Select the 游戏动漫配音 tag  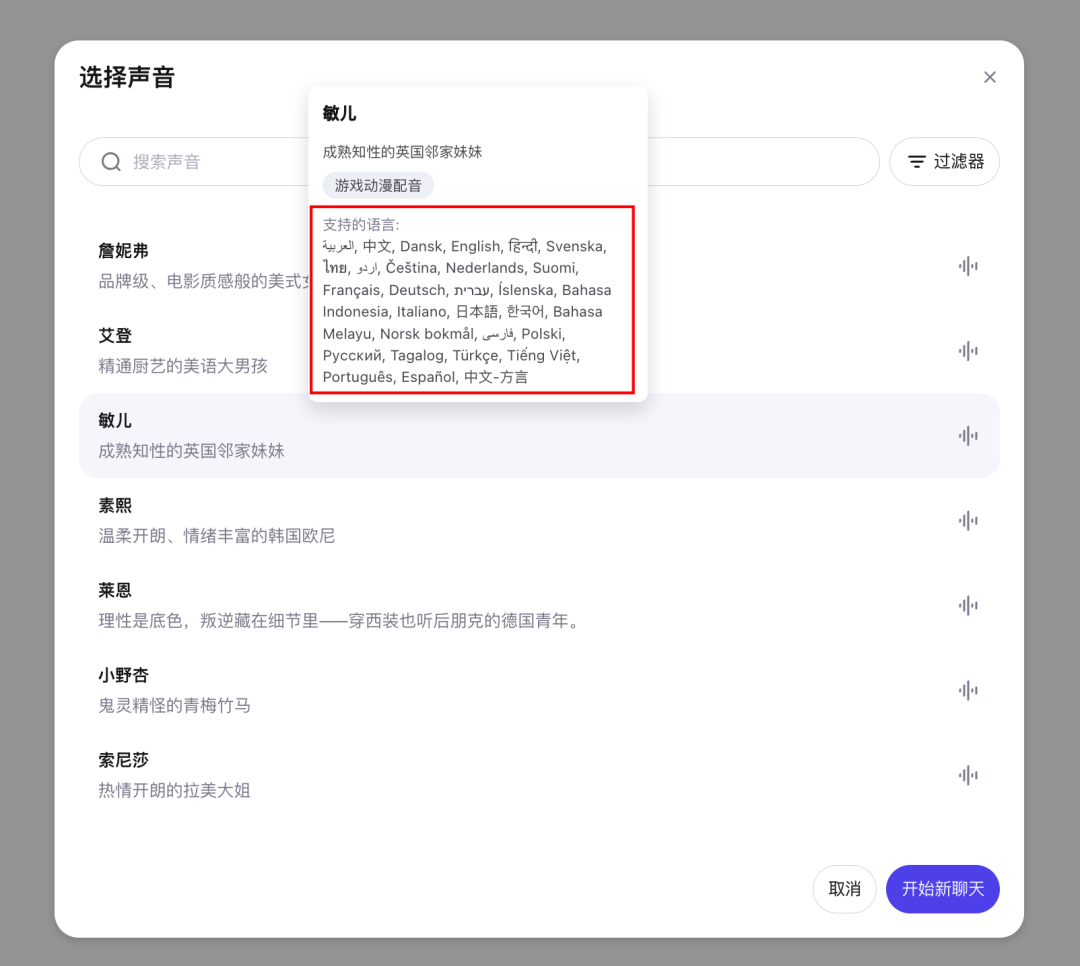[x=377, y=185]
